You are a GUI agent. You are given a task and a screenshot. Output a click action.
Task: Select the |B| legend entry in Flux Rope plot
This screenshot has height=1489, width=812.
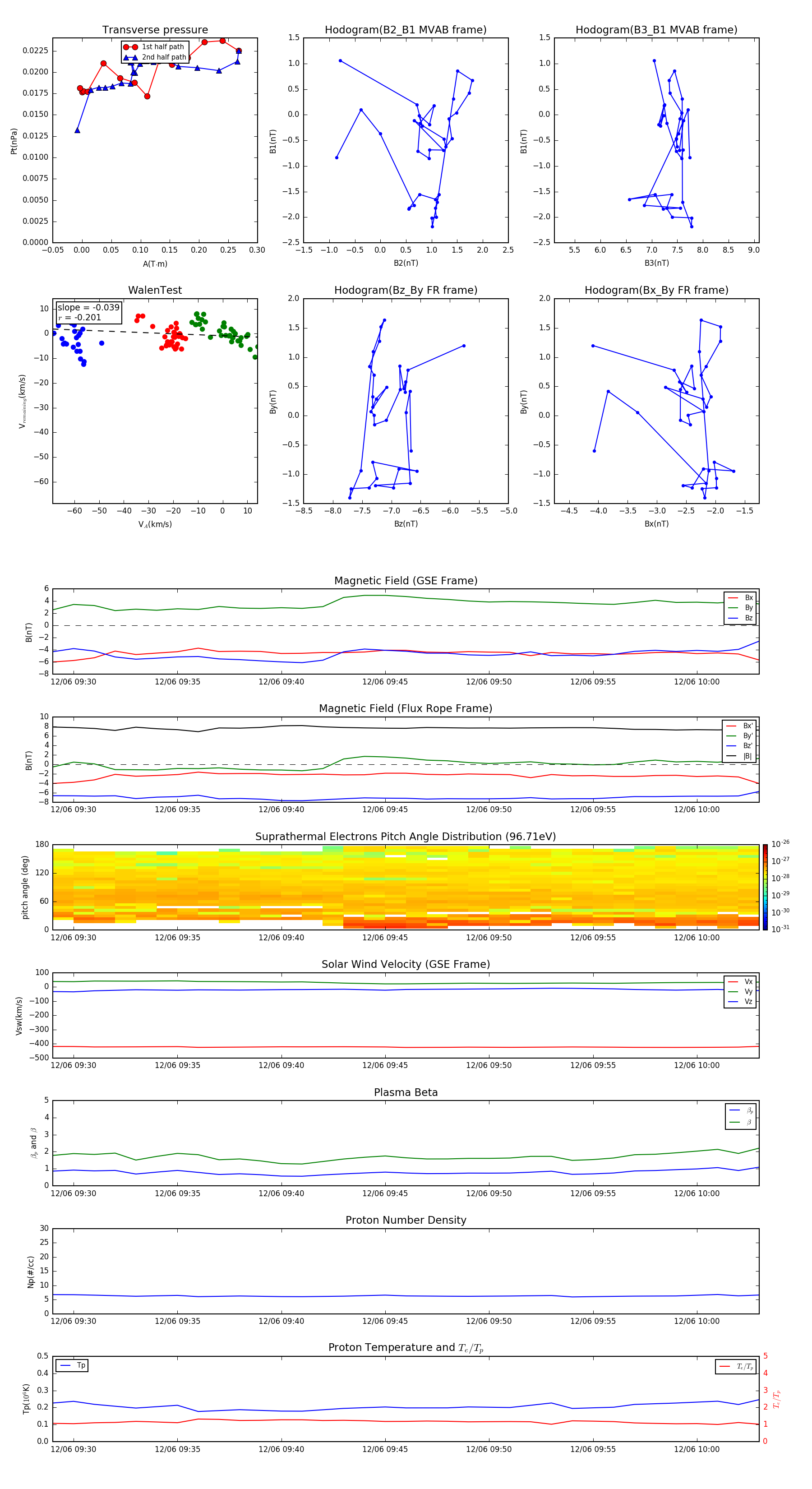click(740, 757)
